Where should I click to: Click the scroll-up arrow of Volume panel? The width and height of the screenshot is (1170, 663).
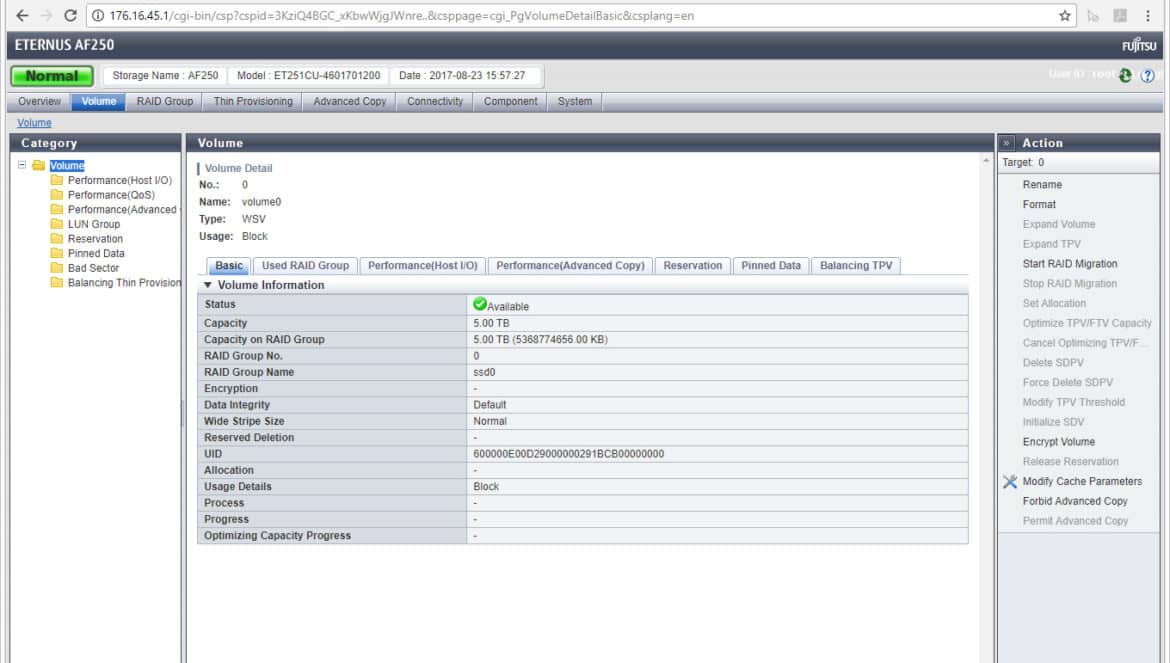pyautogui.click(x=986, y=160)
